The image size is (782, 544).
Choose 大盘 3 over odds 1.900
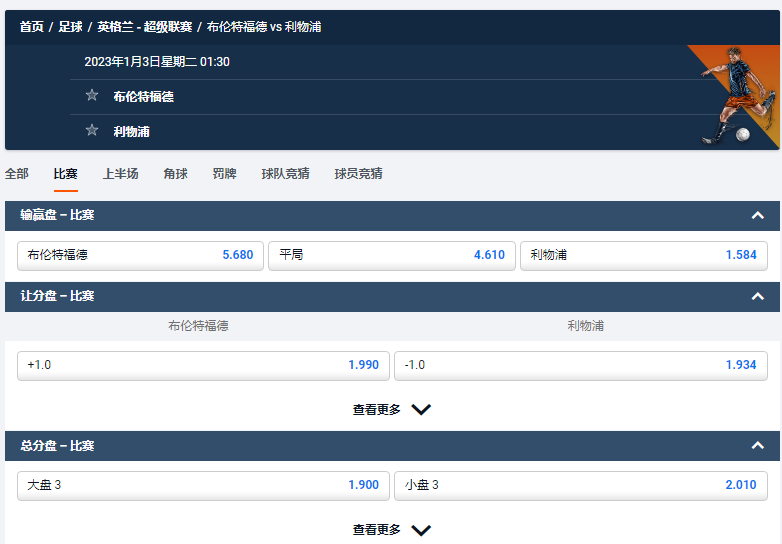203,485
